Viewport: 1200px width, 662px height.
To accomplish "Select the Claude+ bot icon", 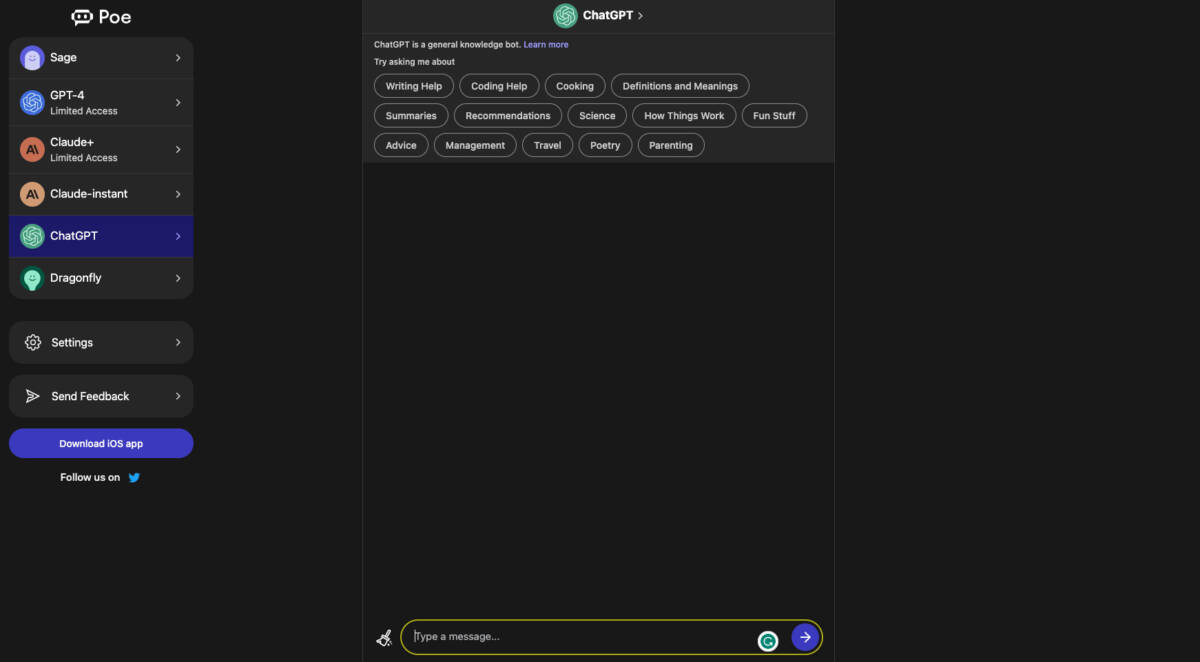I will [31, 149].
